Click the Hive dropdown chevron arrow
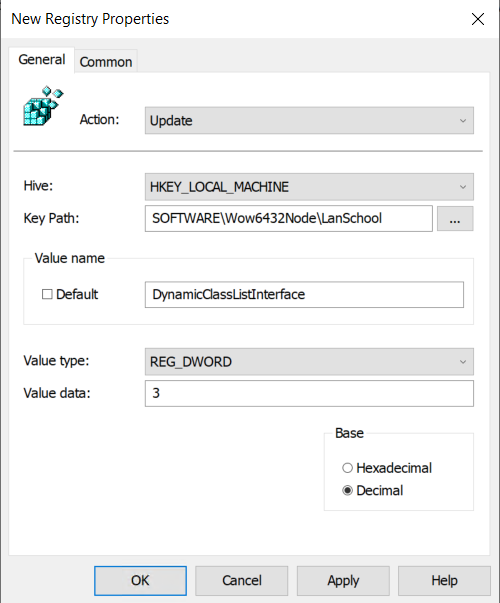This screenshot has width=500, height=603. pos(463,187)
